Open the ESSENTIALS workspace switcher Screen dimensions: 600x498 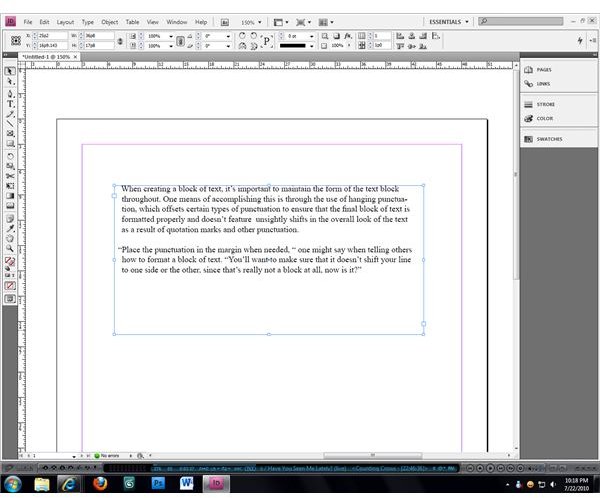[448, 22]
